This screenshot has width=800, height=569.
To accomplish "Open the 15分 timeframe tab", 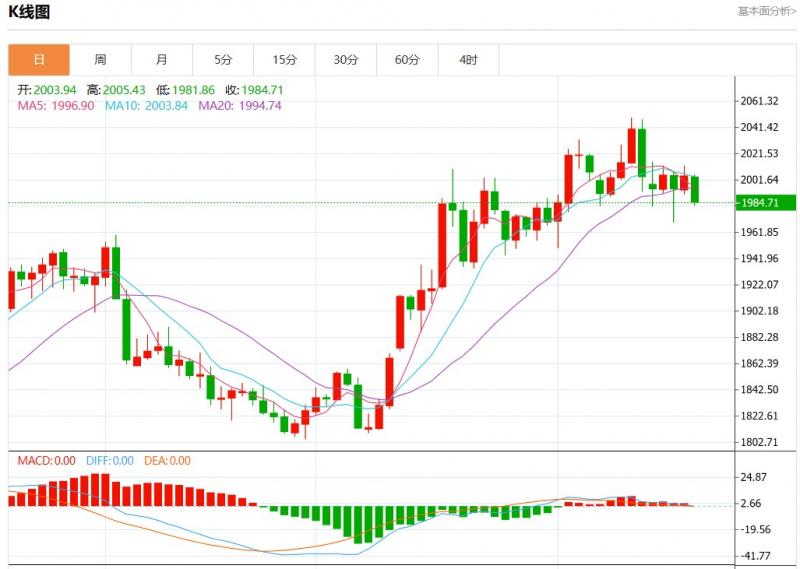I will click(284, 60).
